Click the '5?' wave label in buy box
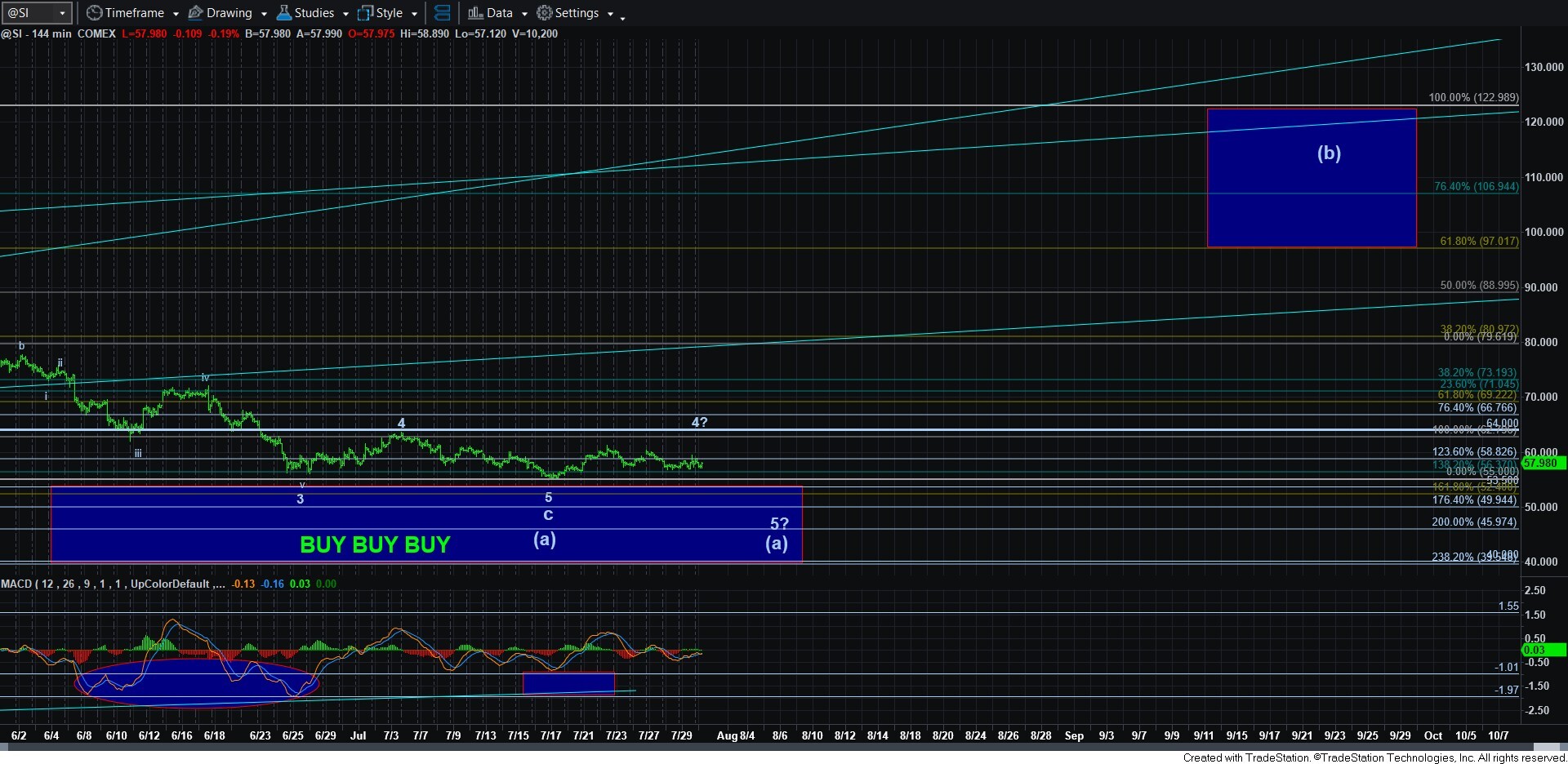This screenshot has height=764, width=1568. click(x=779, y=524)
